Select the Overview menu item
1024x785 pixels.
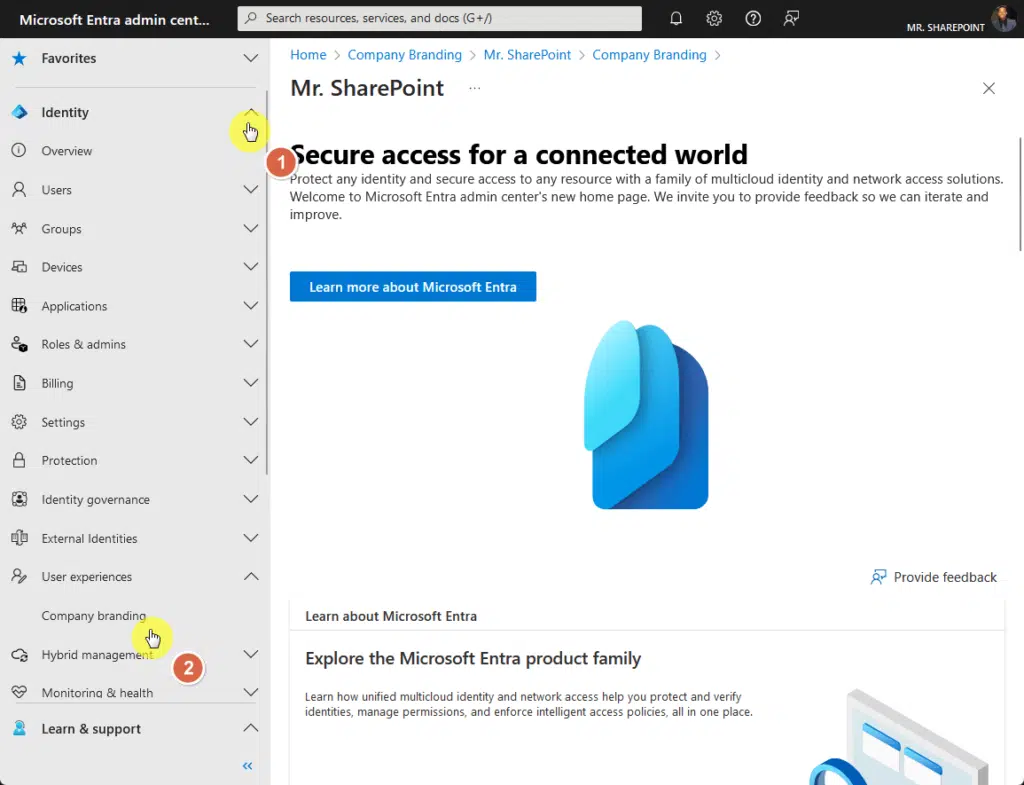(x=67, y=151)
